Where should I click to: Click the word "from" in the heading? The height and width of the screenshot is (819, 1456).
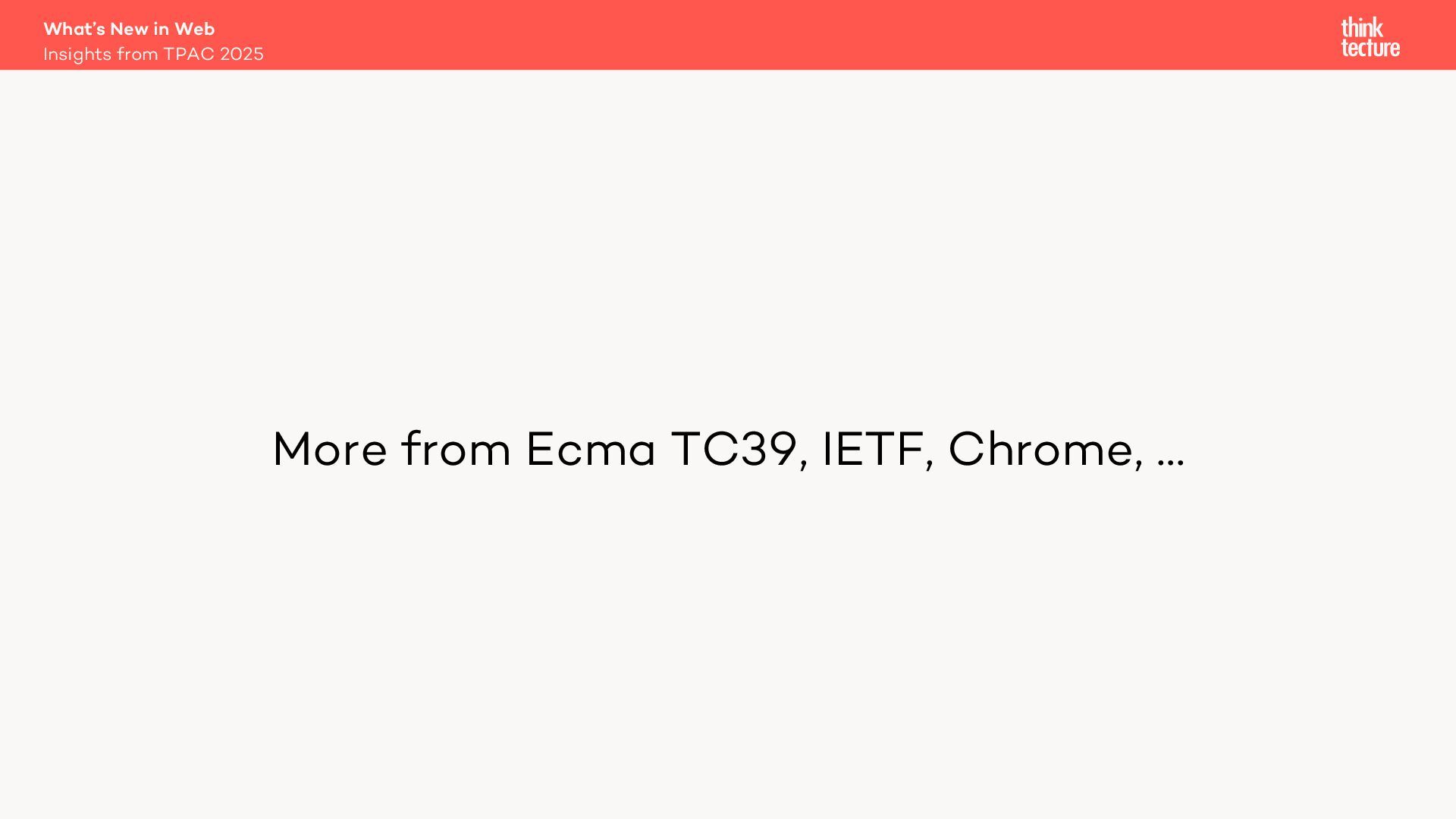[456, 449]
